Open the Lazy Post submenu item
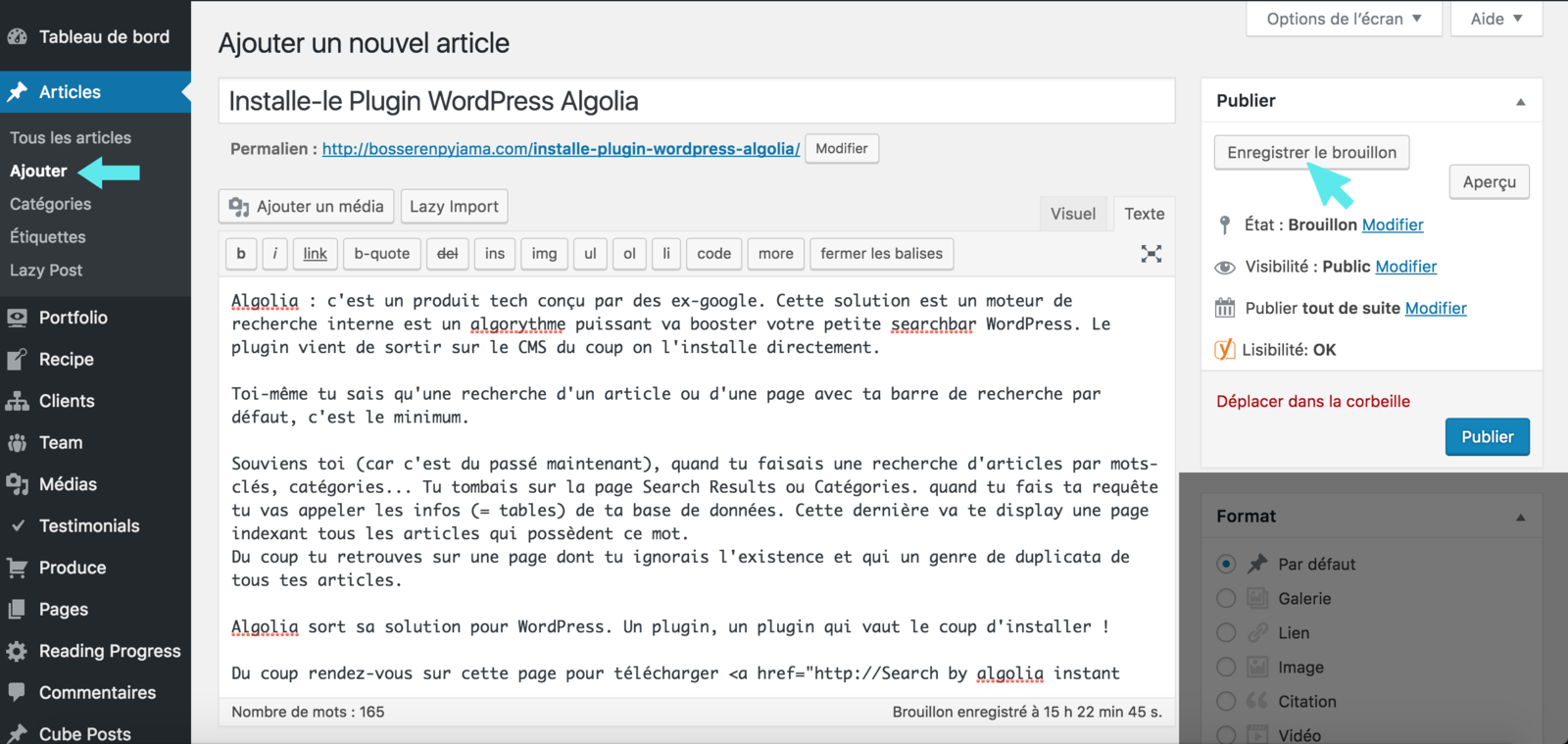Viewport: 1568px width, 744px height. [46, 271]
